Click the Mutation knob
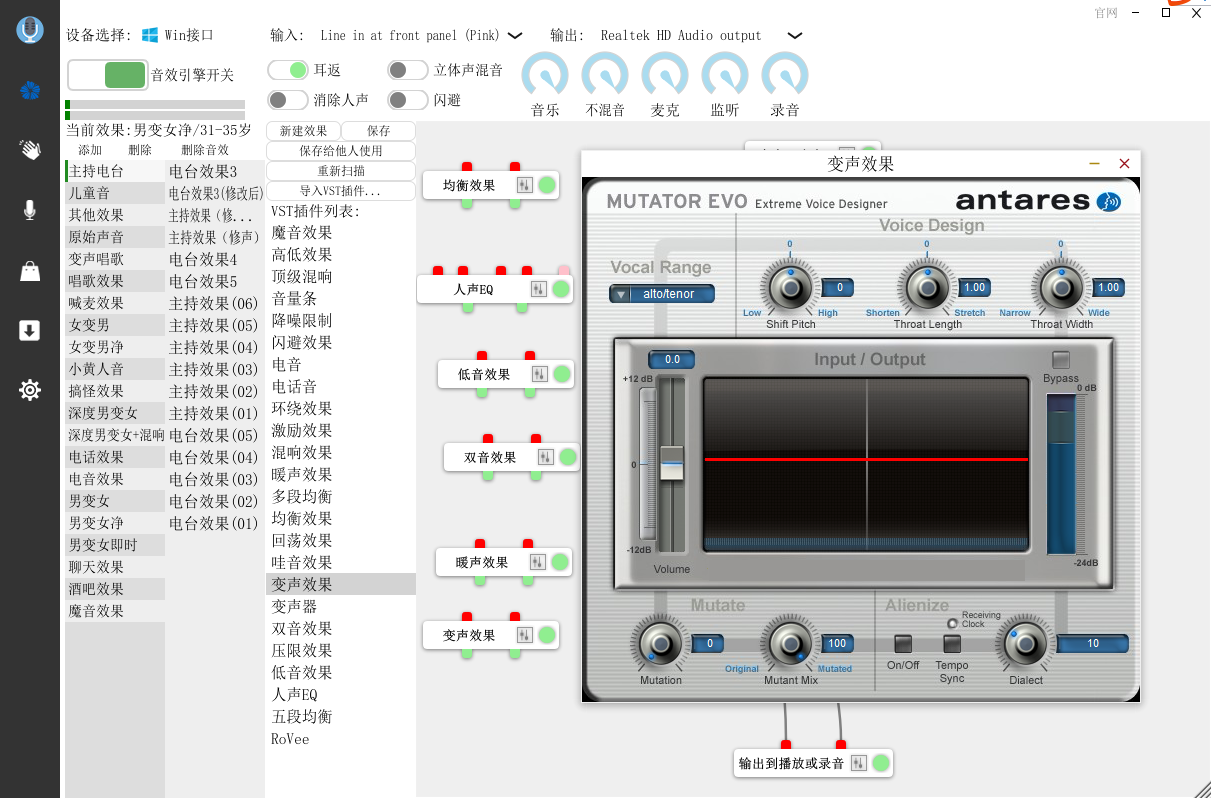This screenshot has height=798, width=1211. [660, 644]
